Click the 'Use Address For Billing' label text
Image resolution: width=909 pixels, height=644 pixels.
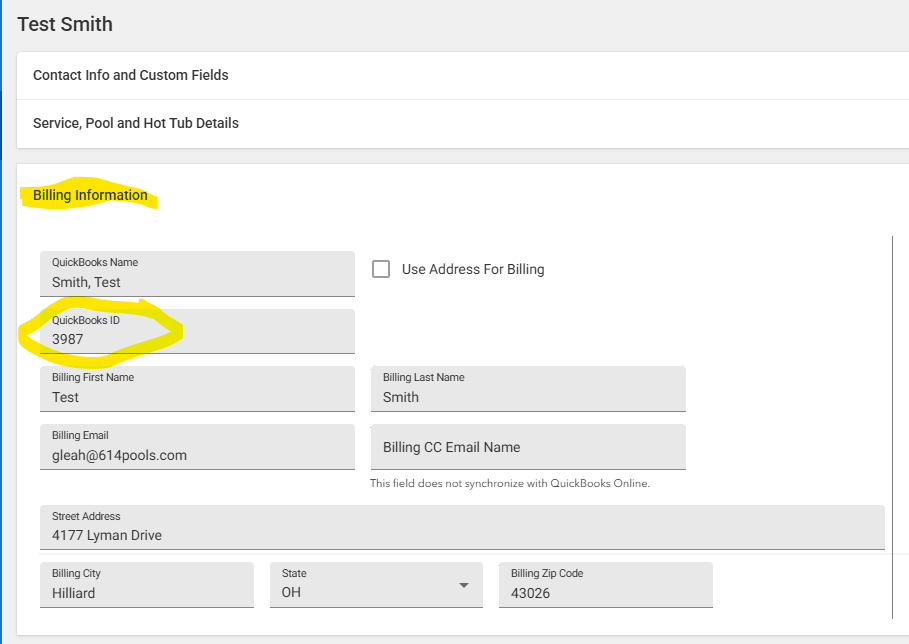pos(472,269)
